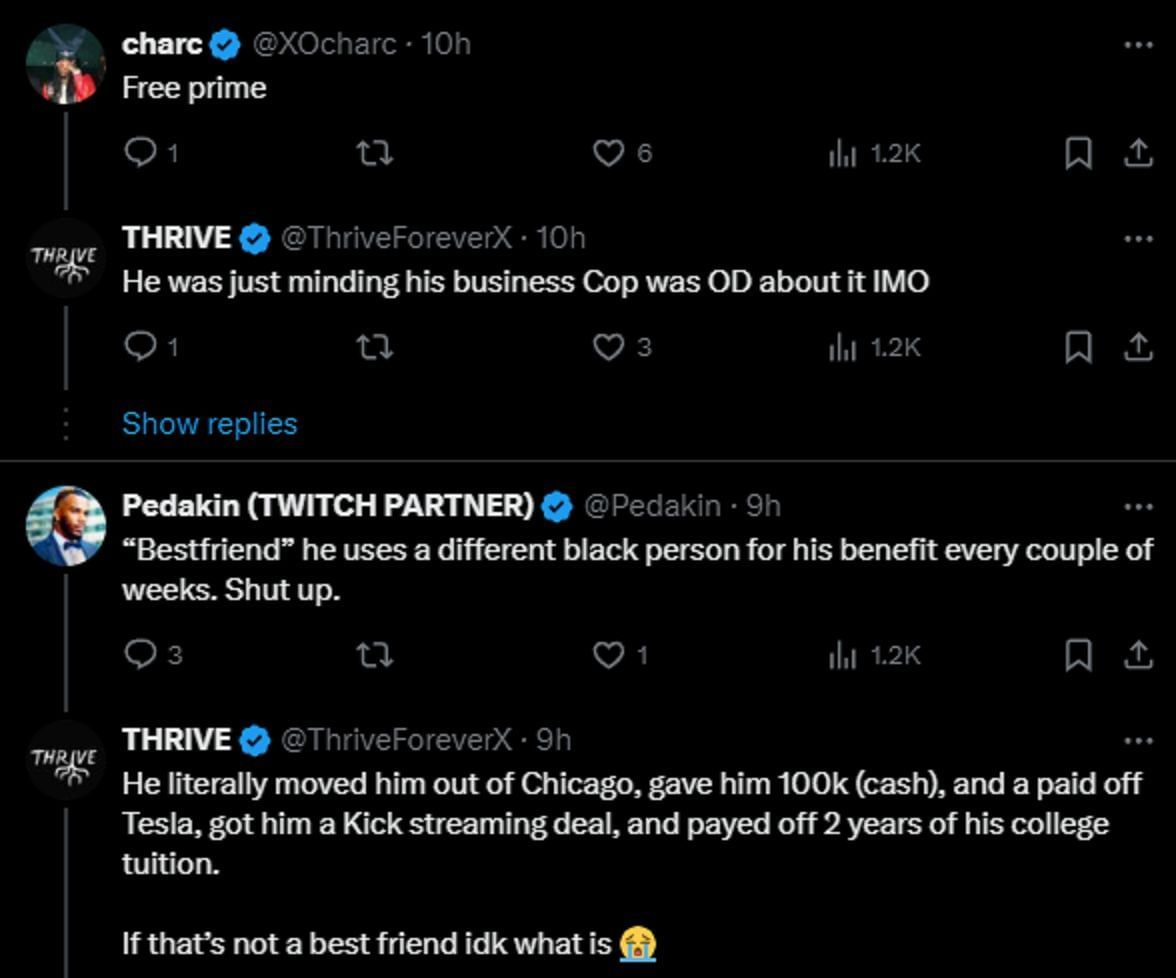This screenshot has height=978, width=1176.
Task: Open more options on THRIVE's Chicago reply
Action: pyautogui.click(x=1138, y=740)
